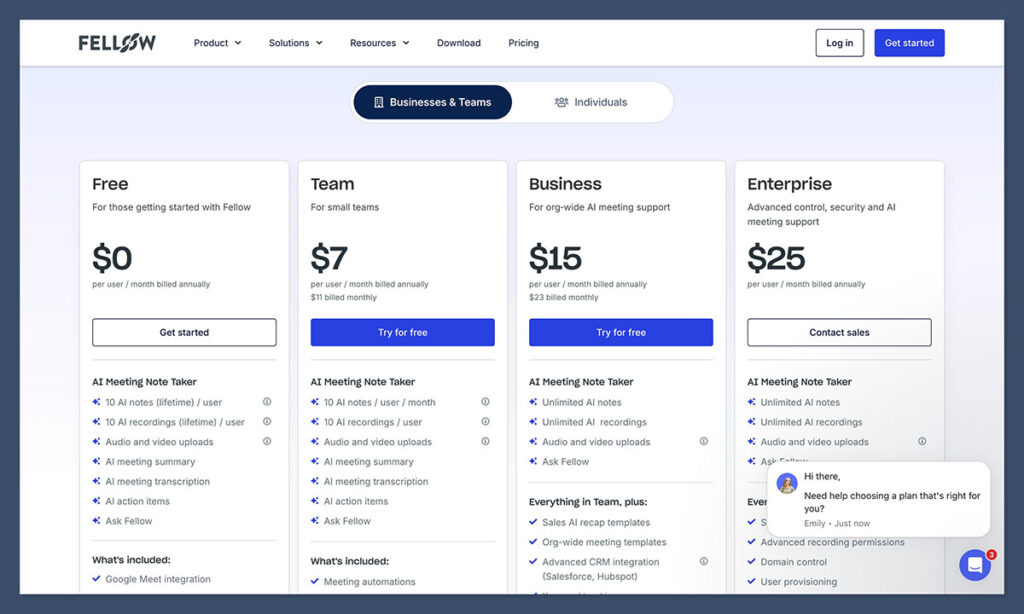Click the notification badge on the chat bubble

pyautogui.click(x=990, y=552)
